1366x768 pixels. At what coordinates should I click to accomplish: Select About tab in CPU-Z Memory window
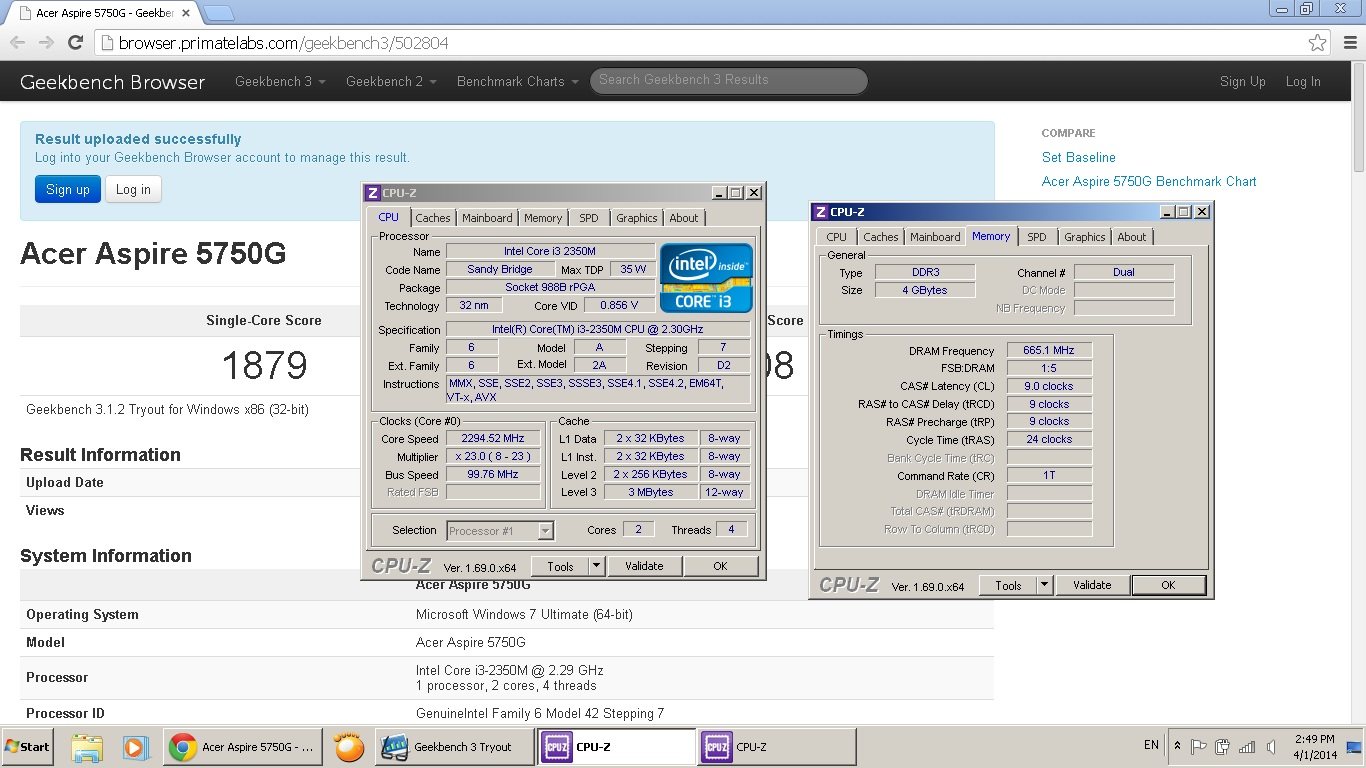(x=1132, y=237)
